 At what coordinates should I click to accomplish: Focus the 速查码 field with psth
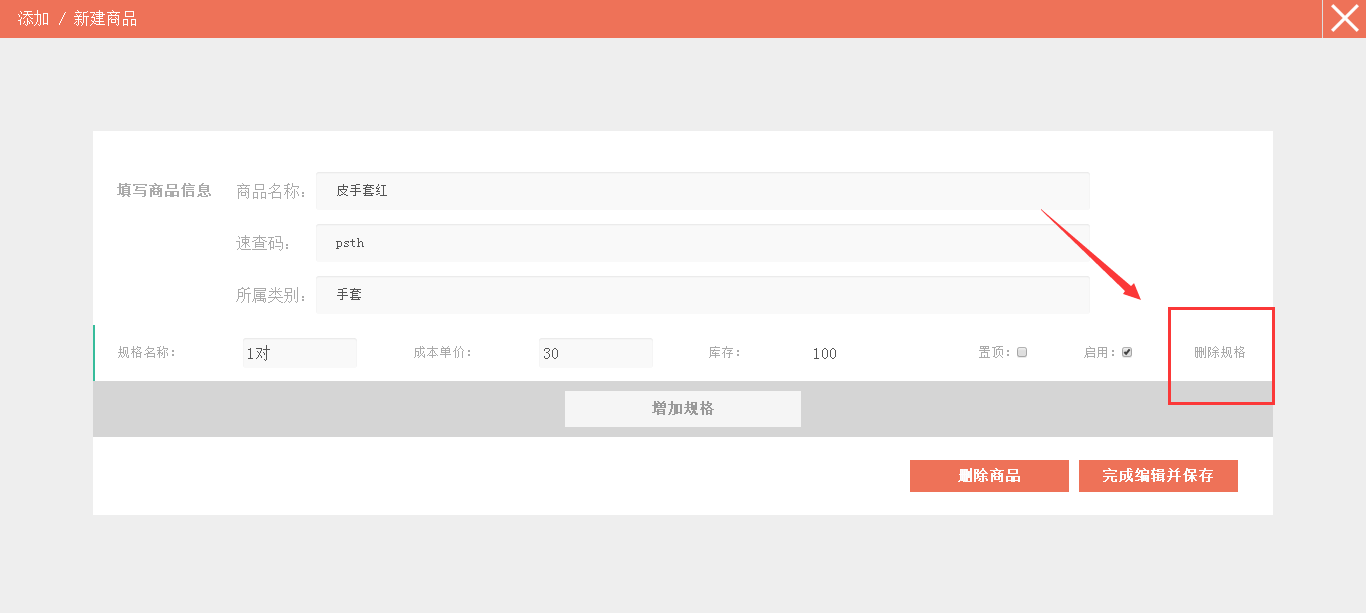702,243
